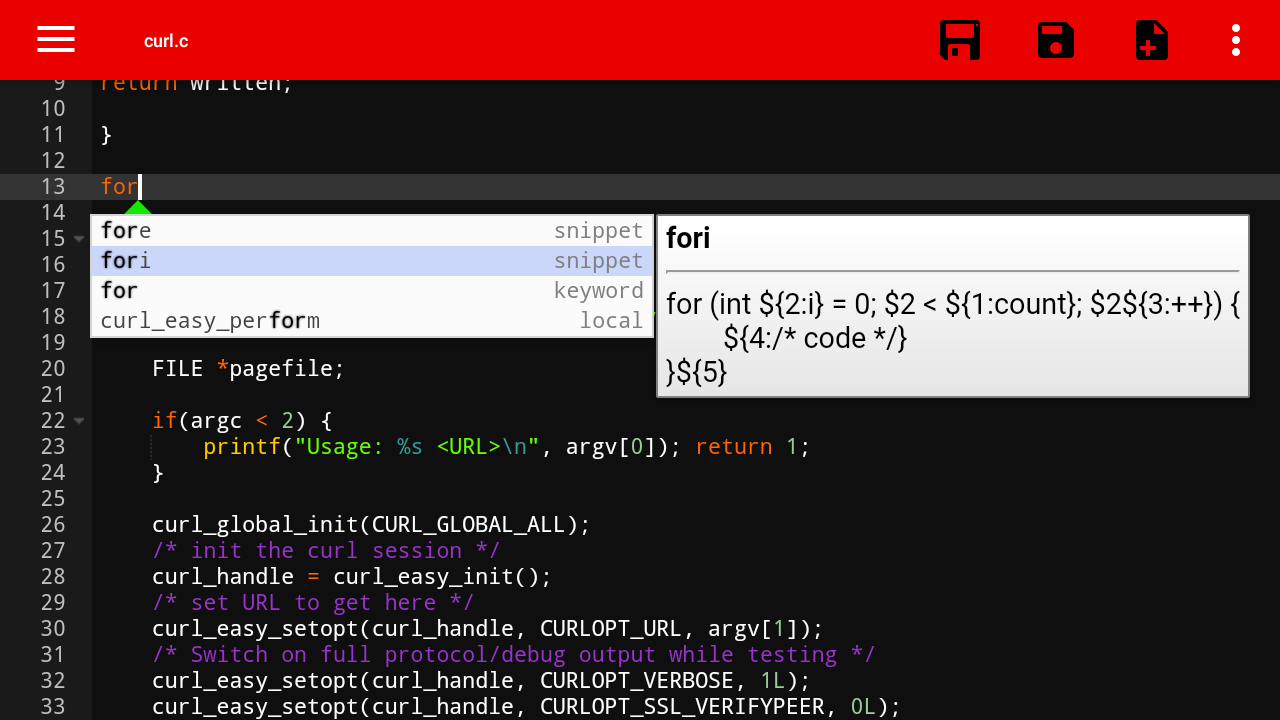Collapse the code fold at line 22
The width and height of the screenshot is (1280, 720).
(x=80, y=420)
